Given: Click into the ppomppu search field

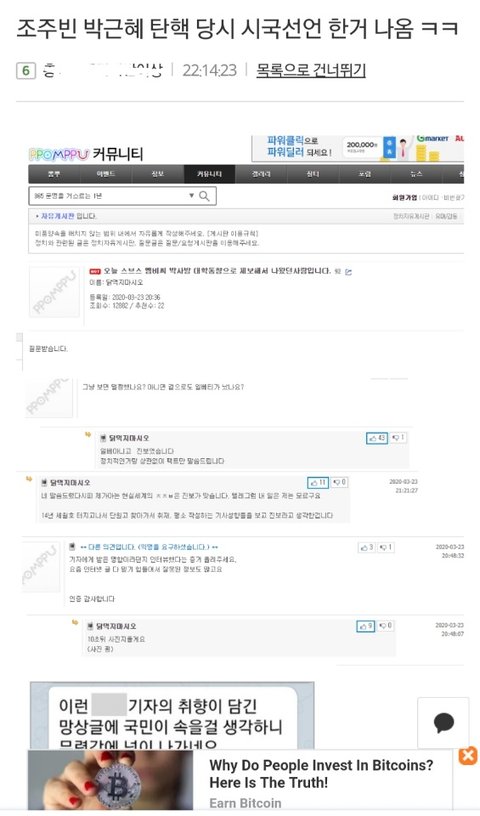Looking at the screenshot, I should (x=108, y=196).
